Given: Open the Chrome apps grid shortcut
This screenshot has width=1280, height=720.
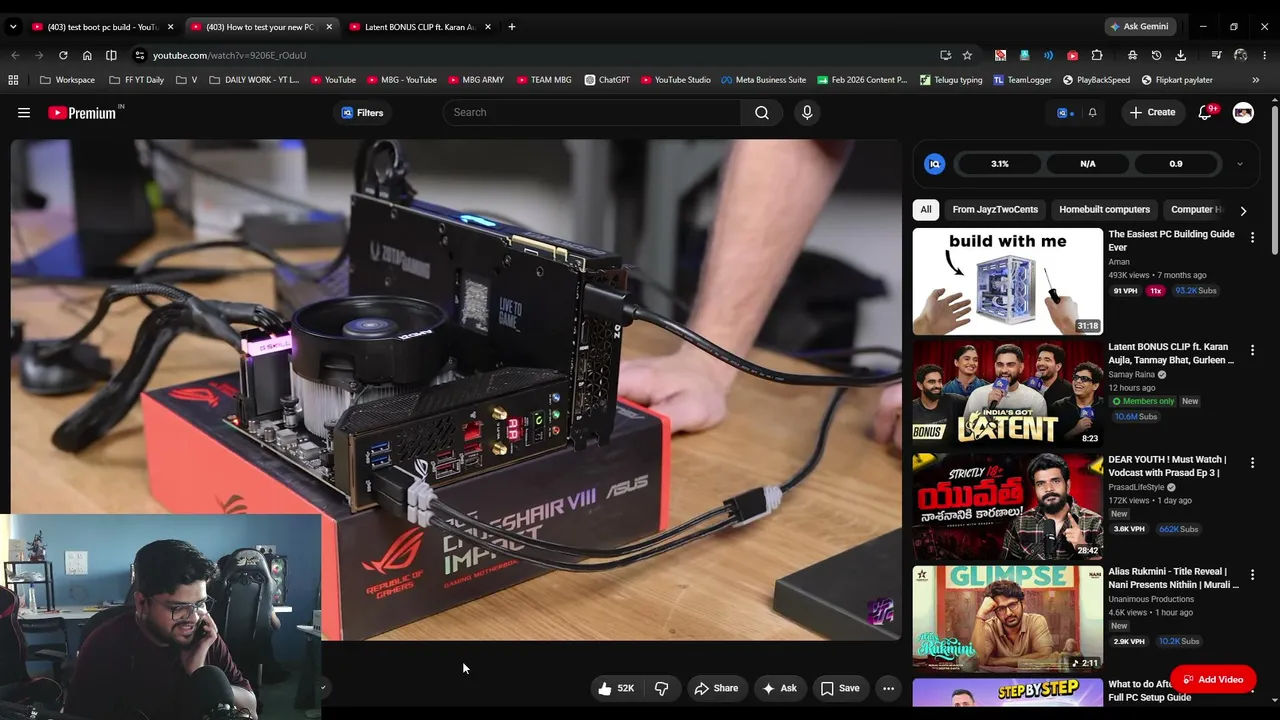Looking at the screenshot, I should click(13, 80).
